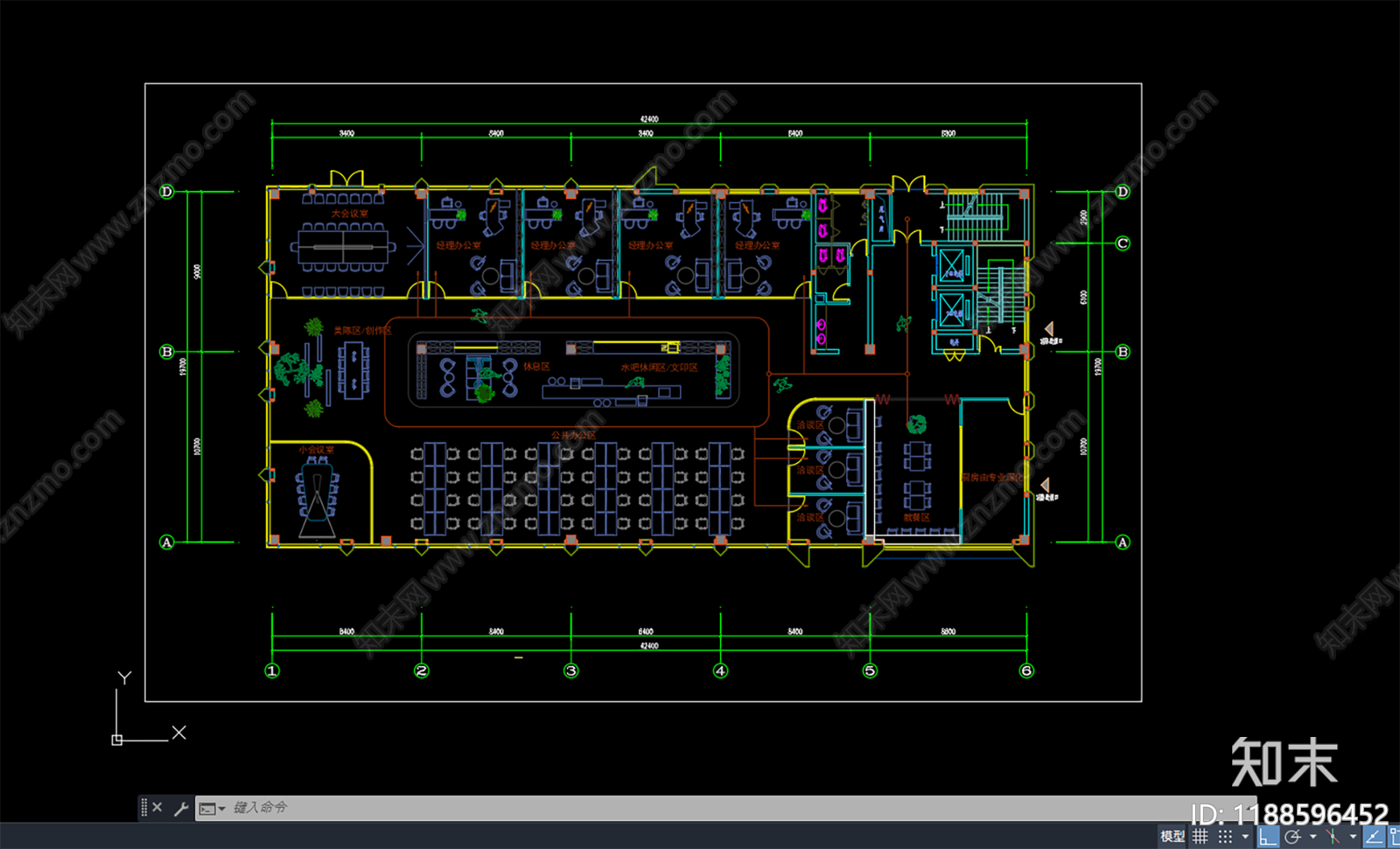Toggle ortho mode

(x=1268, y=836)
